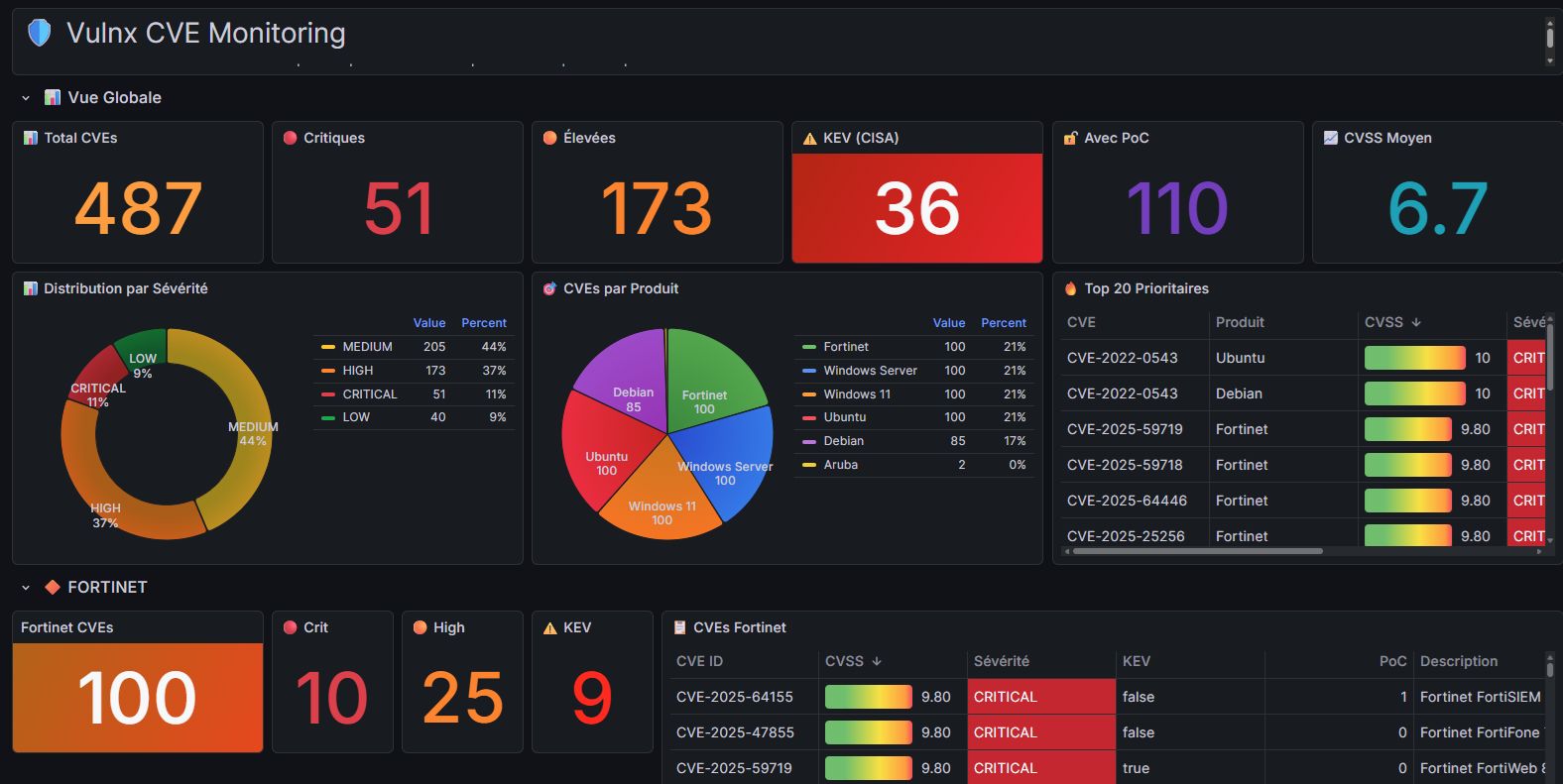Click the target icon beside CVEs par Produit
1563x784 pixels.
(x=549, y=288)
